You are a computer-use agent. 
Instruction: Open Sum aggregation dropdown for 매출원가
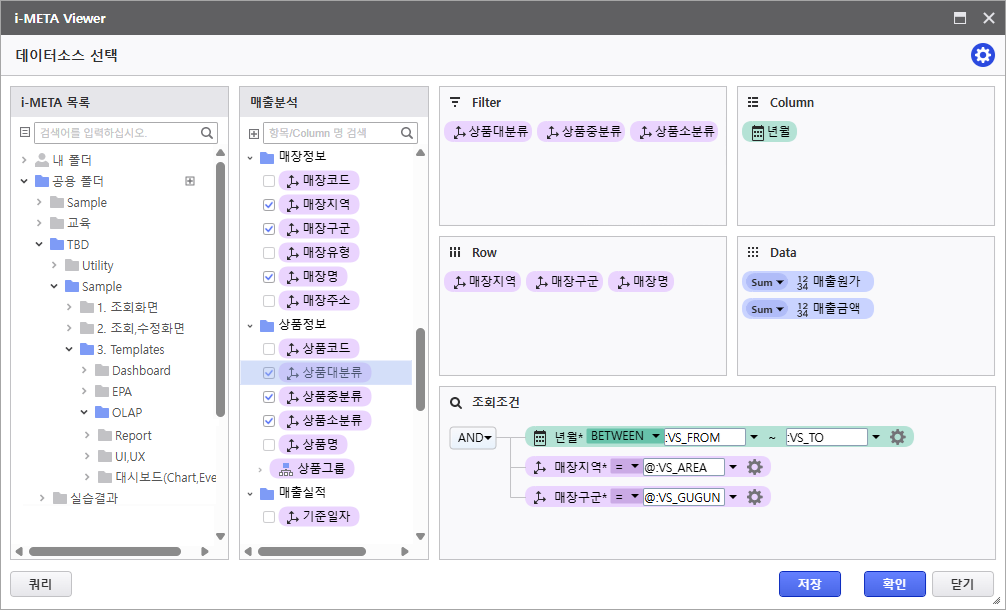pos(767,282)
